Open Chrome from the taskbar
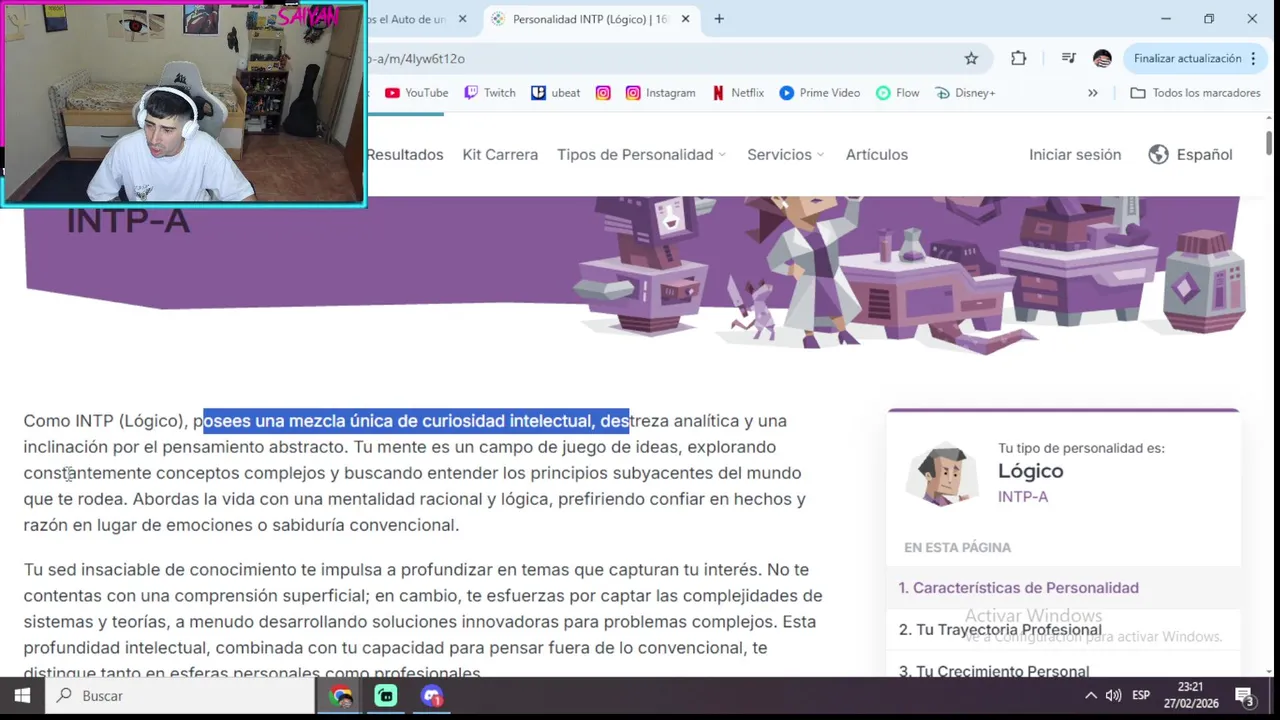 coord(341,696)
